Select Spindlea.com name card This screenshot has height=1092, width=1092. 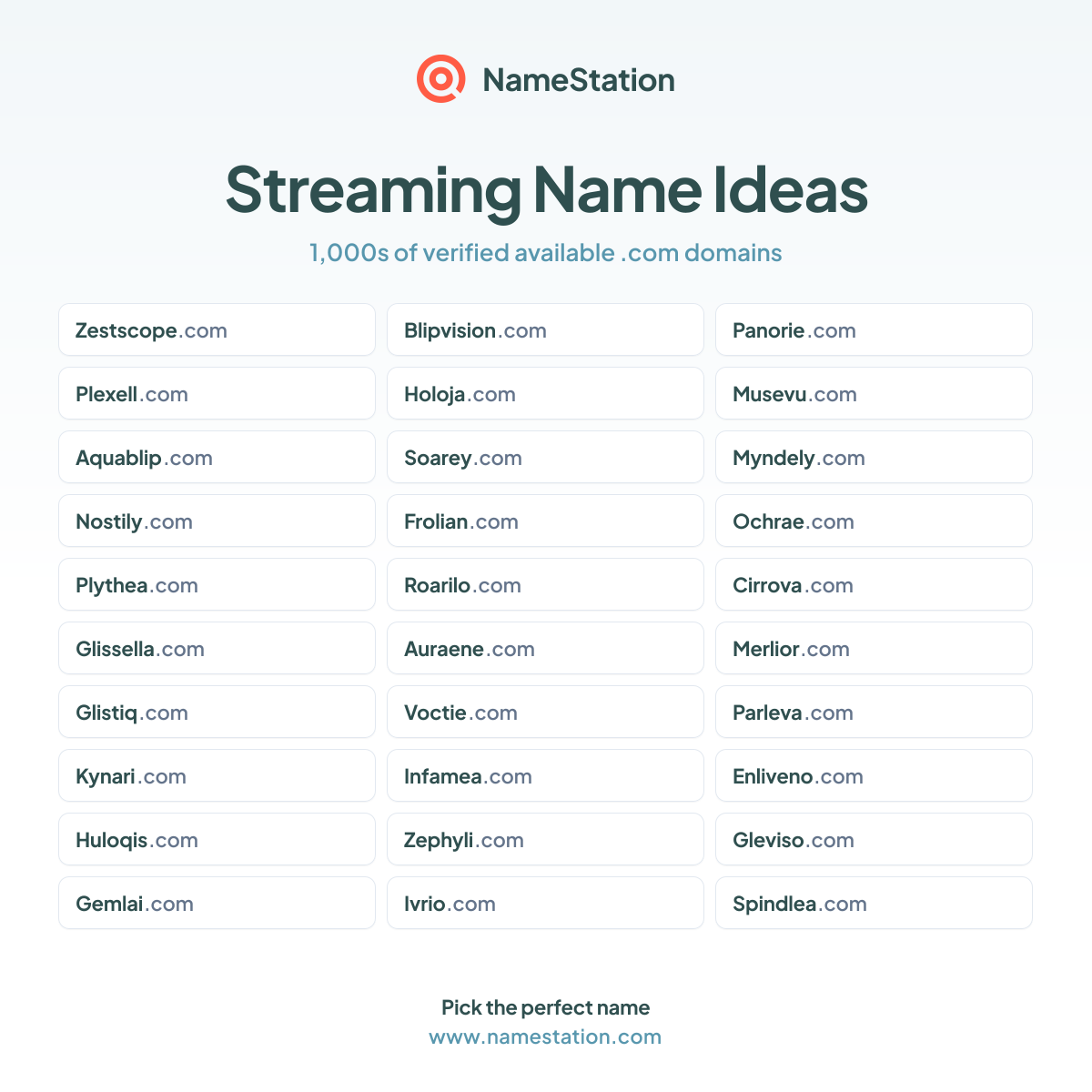tap(874, 903)
